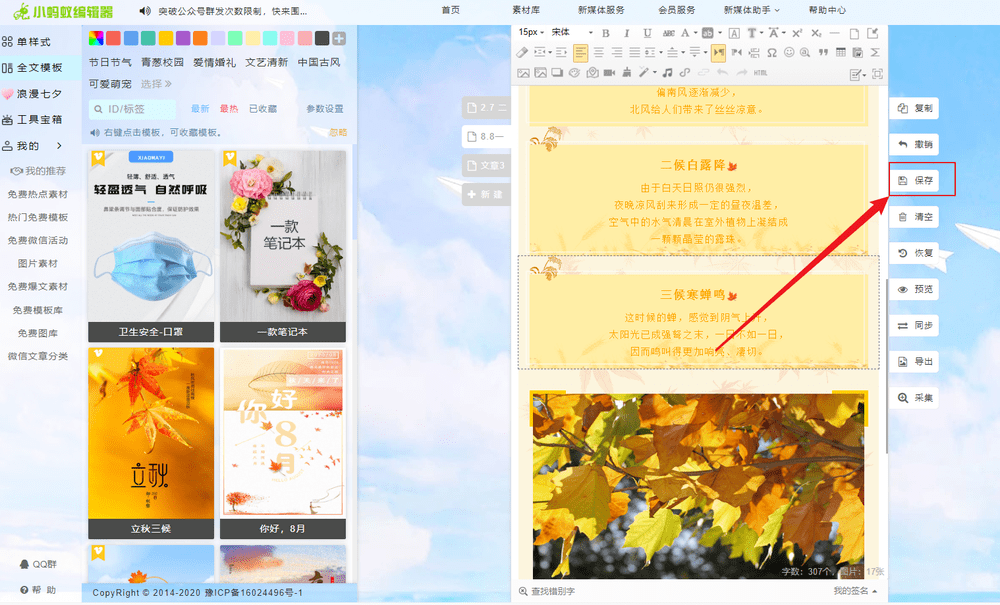Open the 素材库 top menu

(x=526, y=10)
